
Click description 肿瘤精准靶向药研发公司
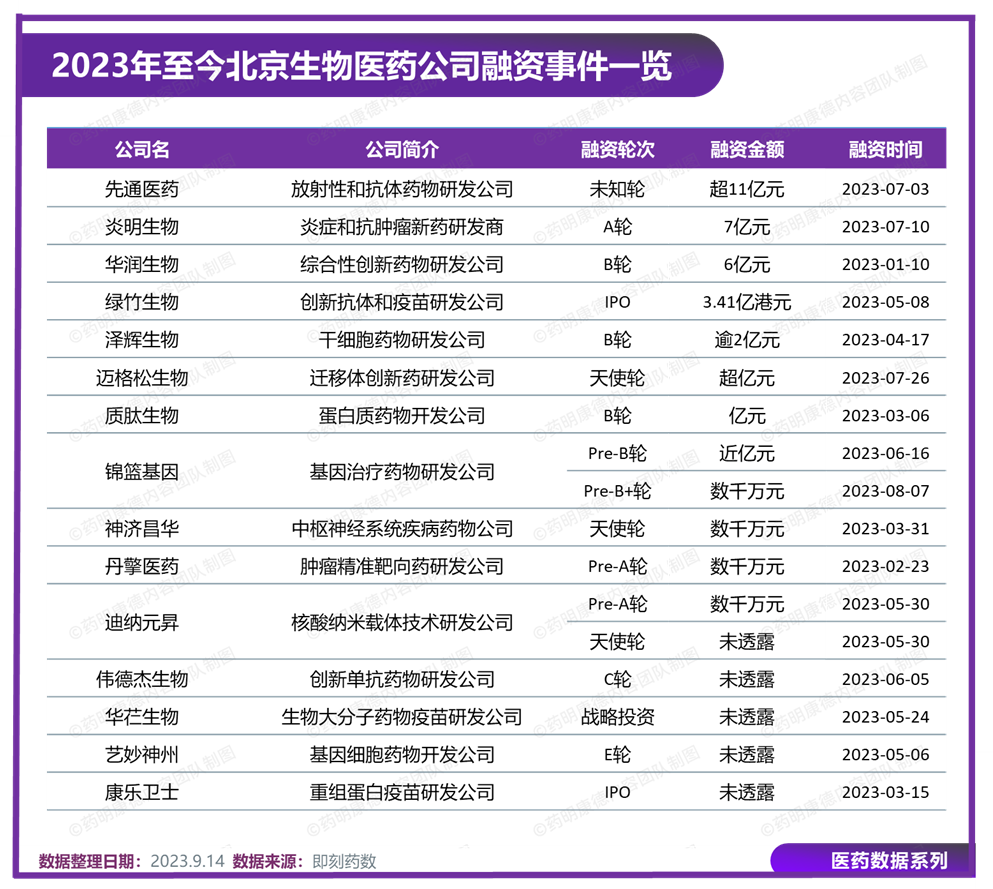click(x=402, y=566)
